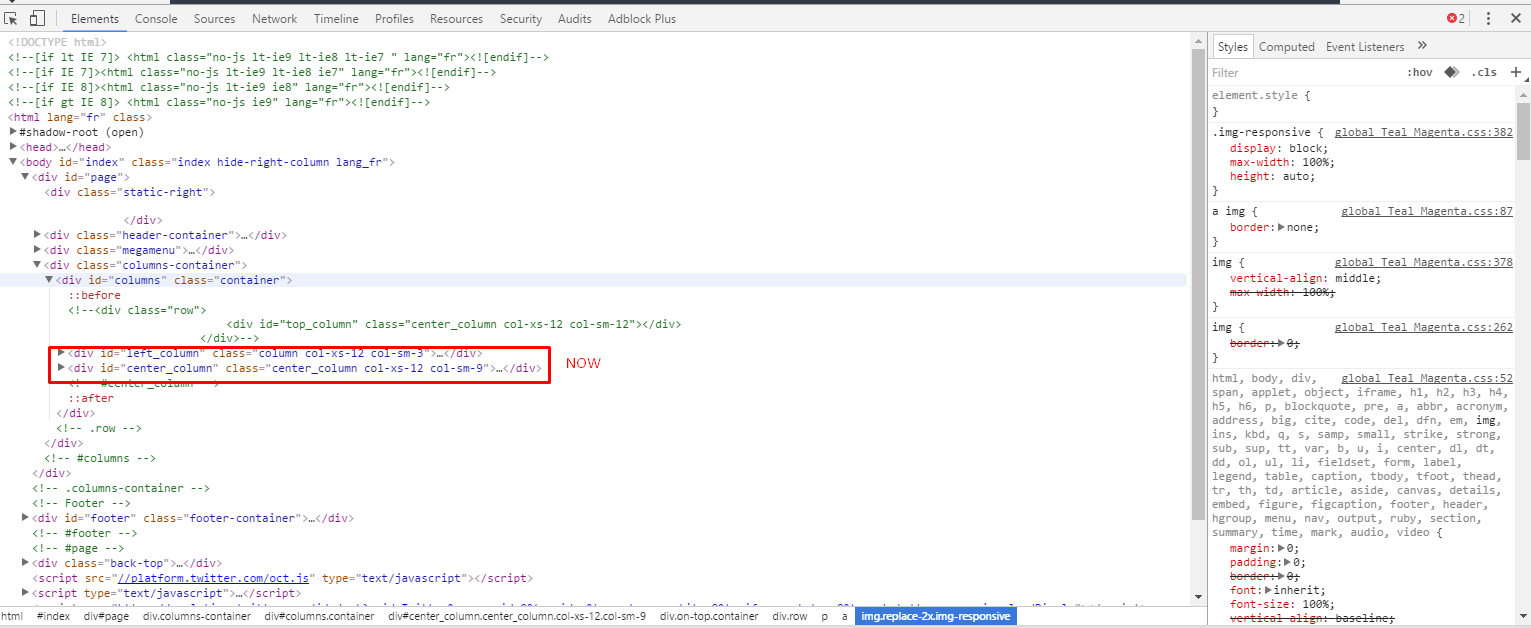This screenshot has height=628, width=1531.
Task: Add a new style rule with plus icon
Action: [x=1516, y=72]
